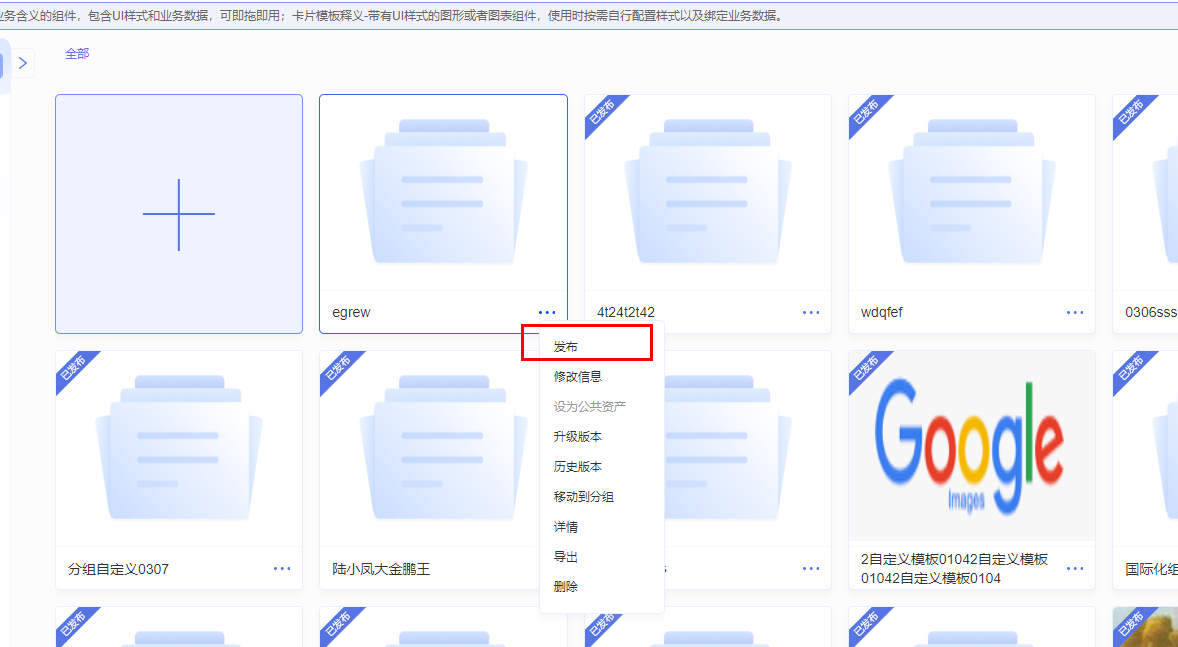This screenshot has width=1178, height=647.
Task: Switch to the 全部 category
Action: [77, 53]
